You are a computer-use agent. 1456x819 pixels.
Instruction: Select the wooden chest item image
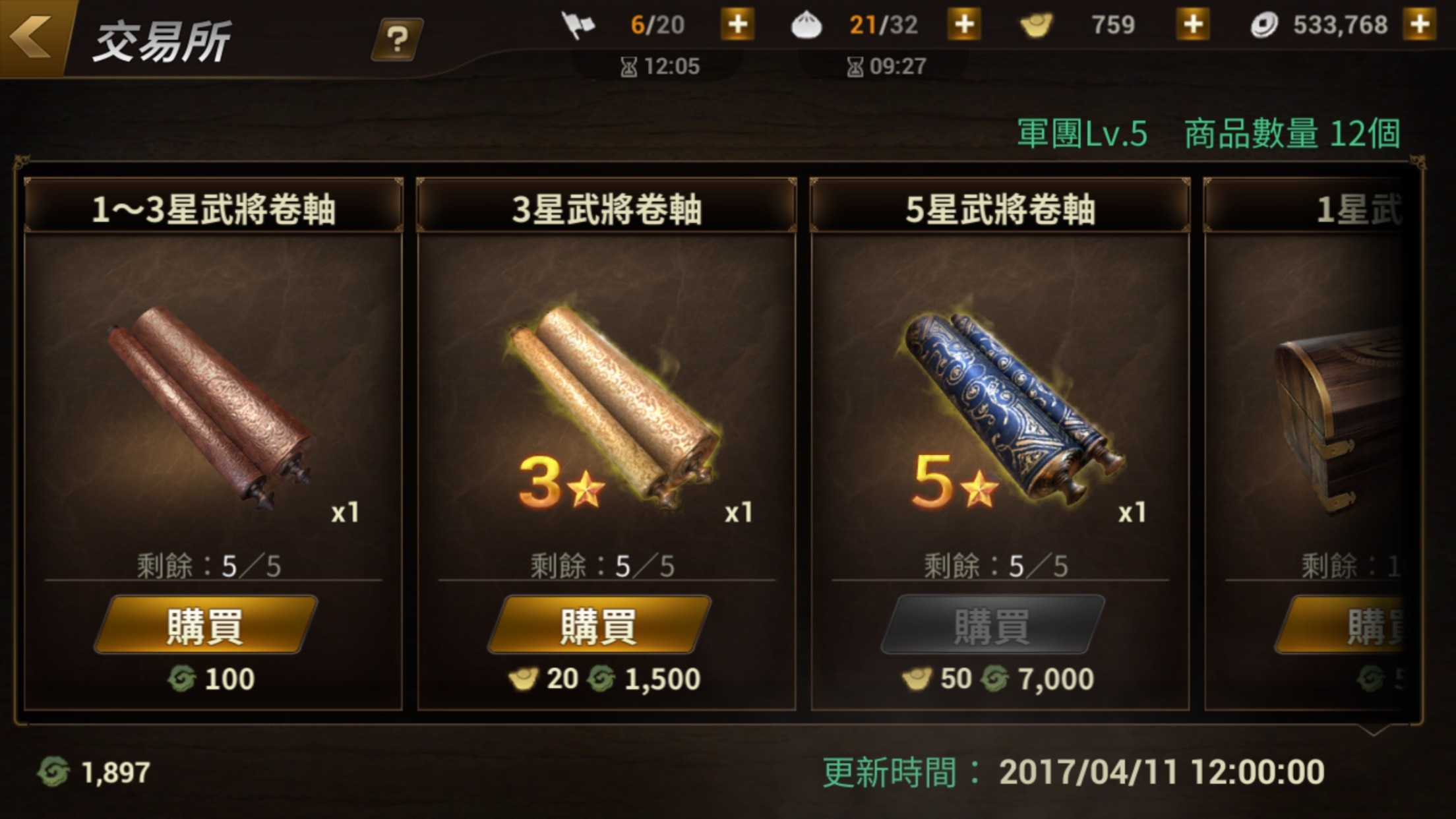tap(1339, 422)
